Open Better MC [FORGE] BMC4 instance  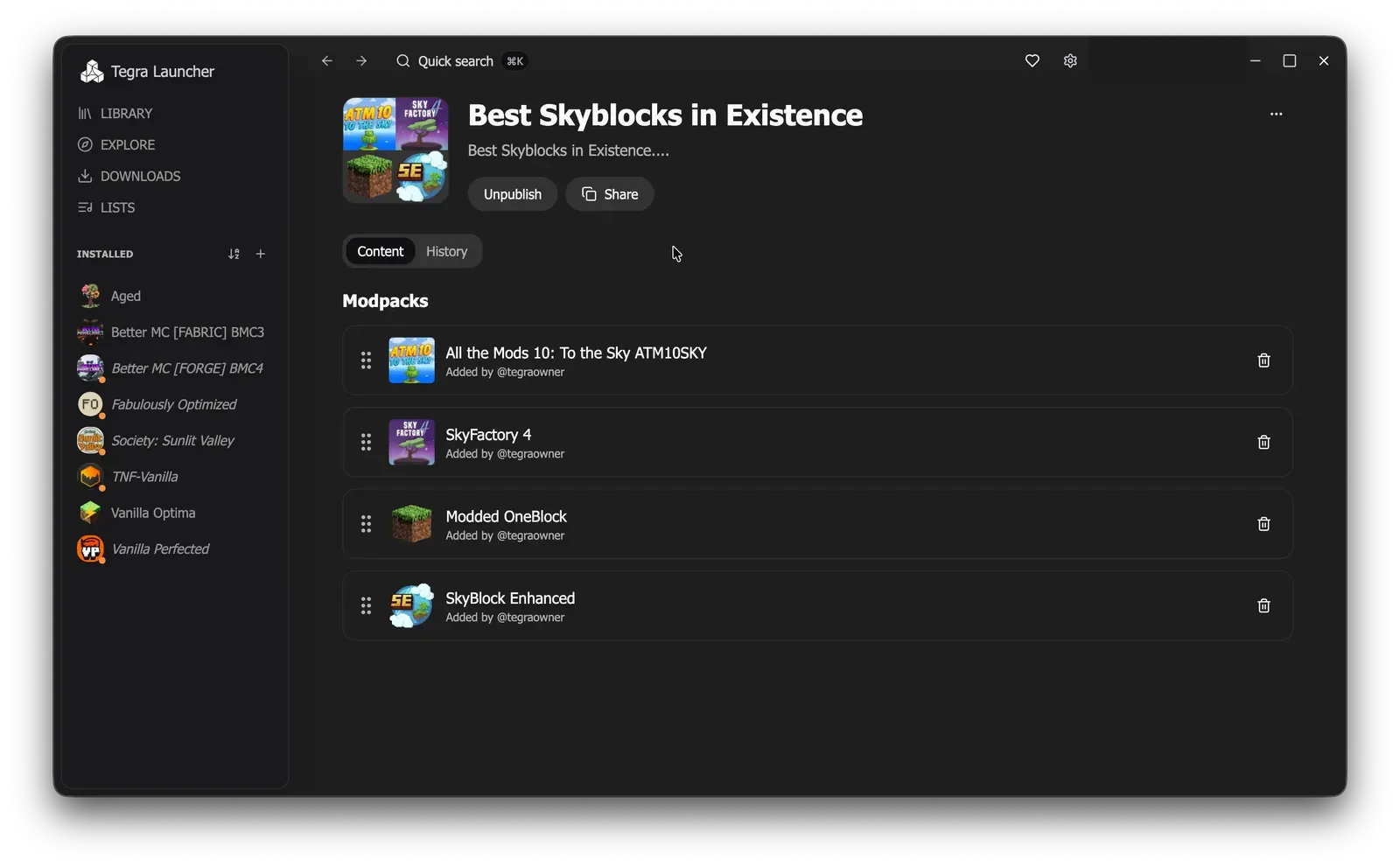click(171, 368)
